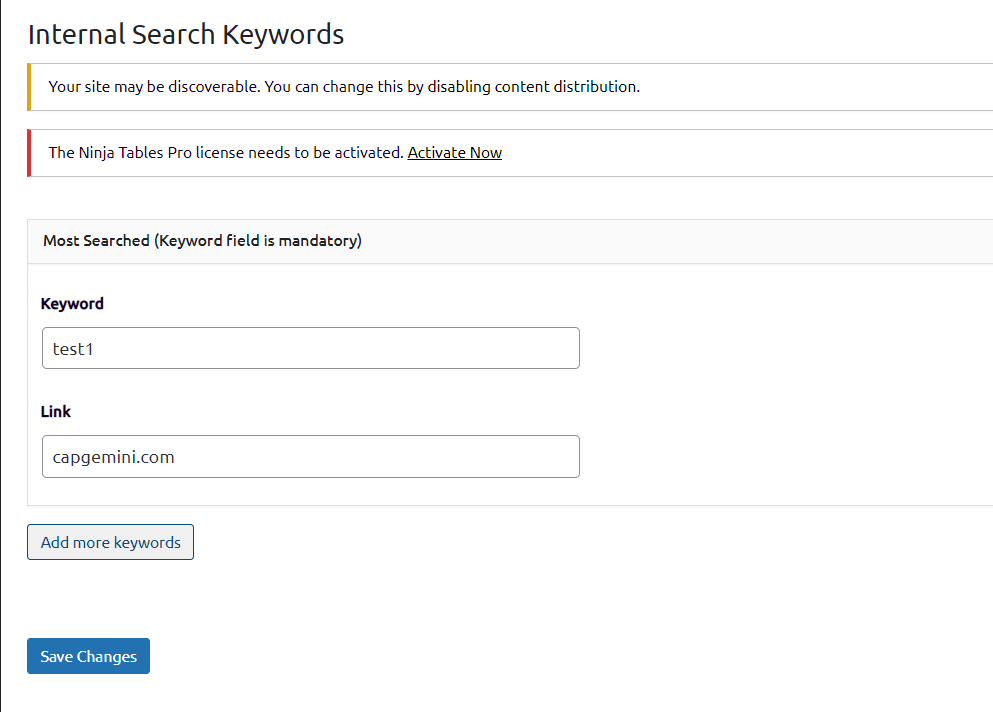This screenshot has height=712, width=993.
Task: Click the red bar on the license notice
Action: pos(29,153)
